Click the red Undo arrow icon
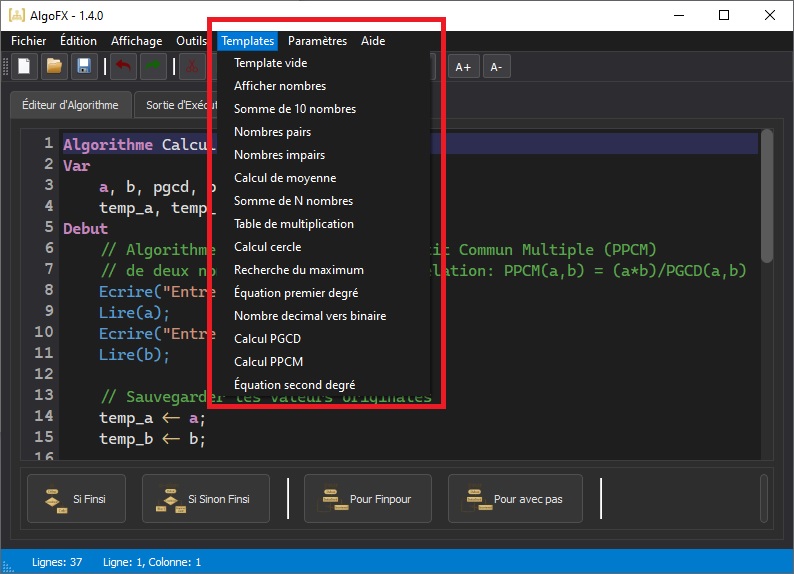 pyautogui.click(x=123, y=66)
